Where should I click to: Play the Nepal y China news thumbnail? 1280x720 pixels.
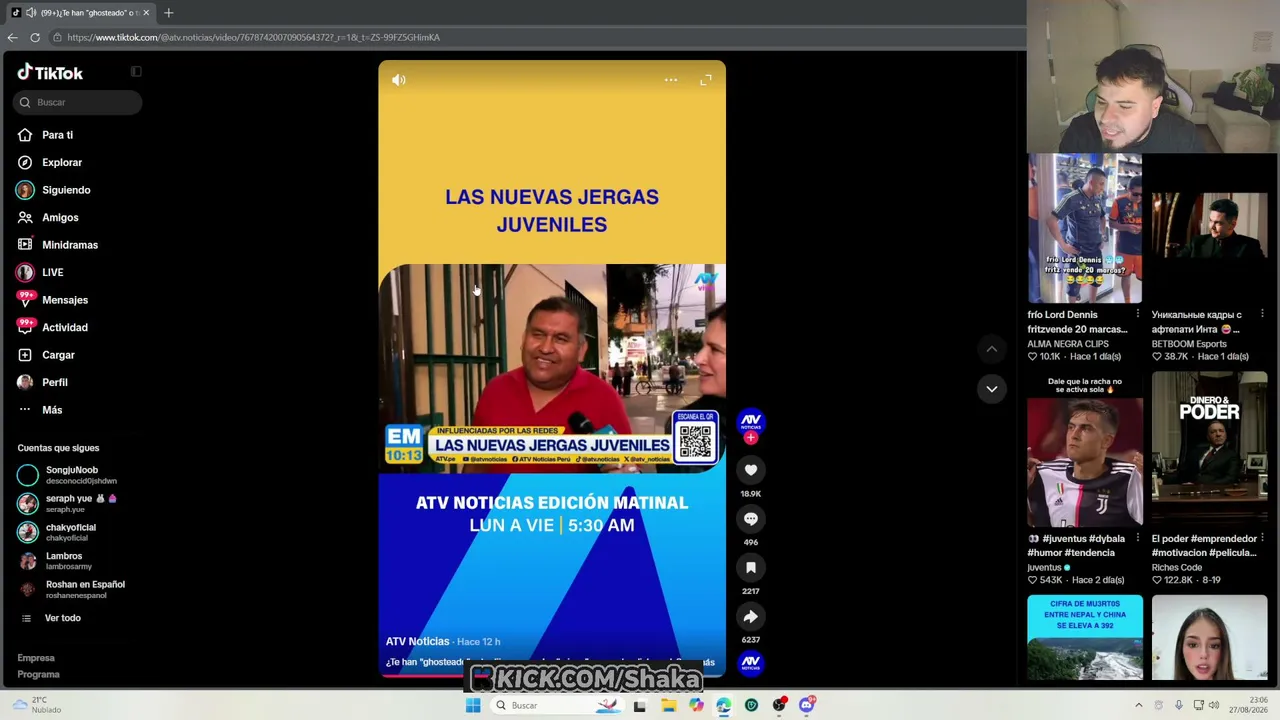(x=1085, y=638)
